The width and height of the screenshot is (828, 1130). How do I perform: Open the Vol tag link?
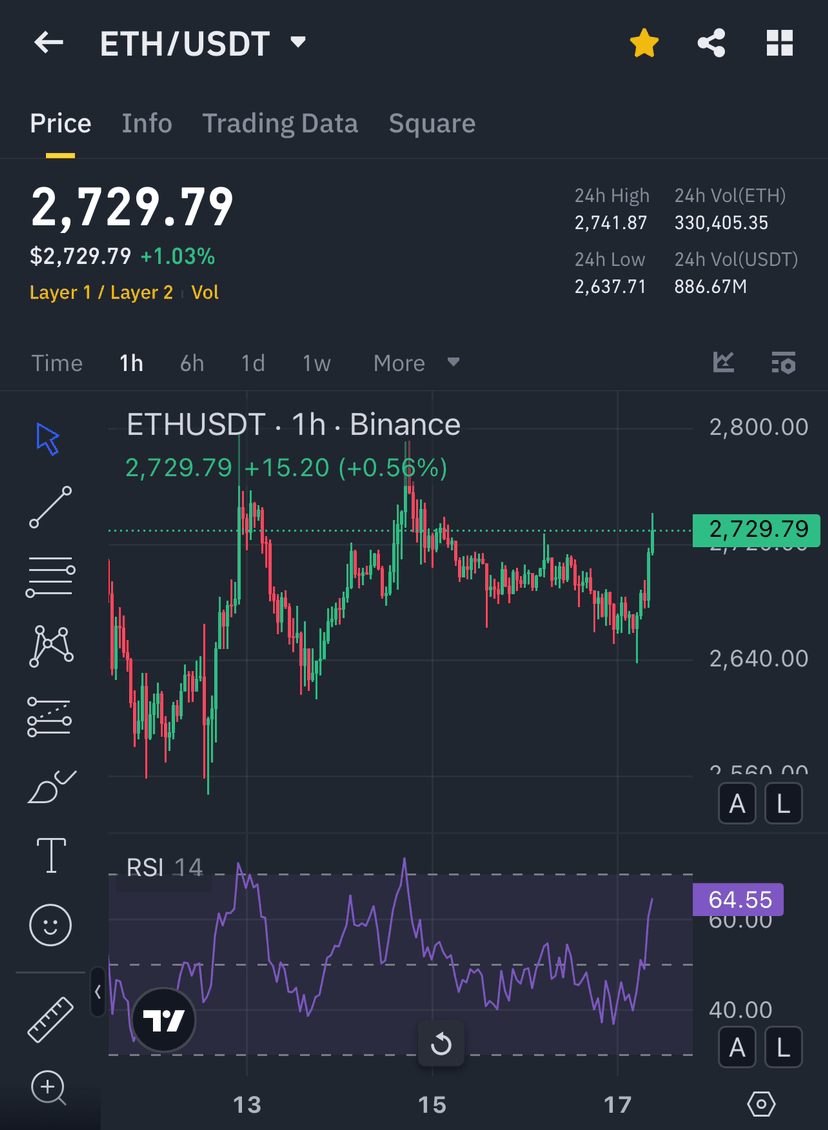click(x=205, y=293)
